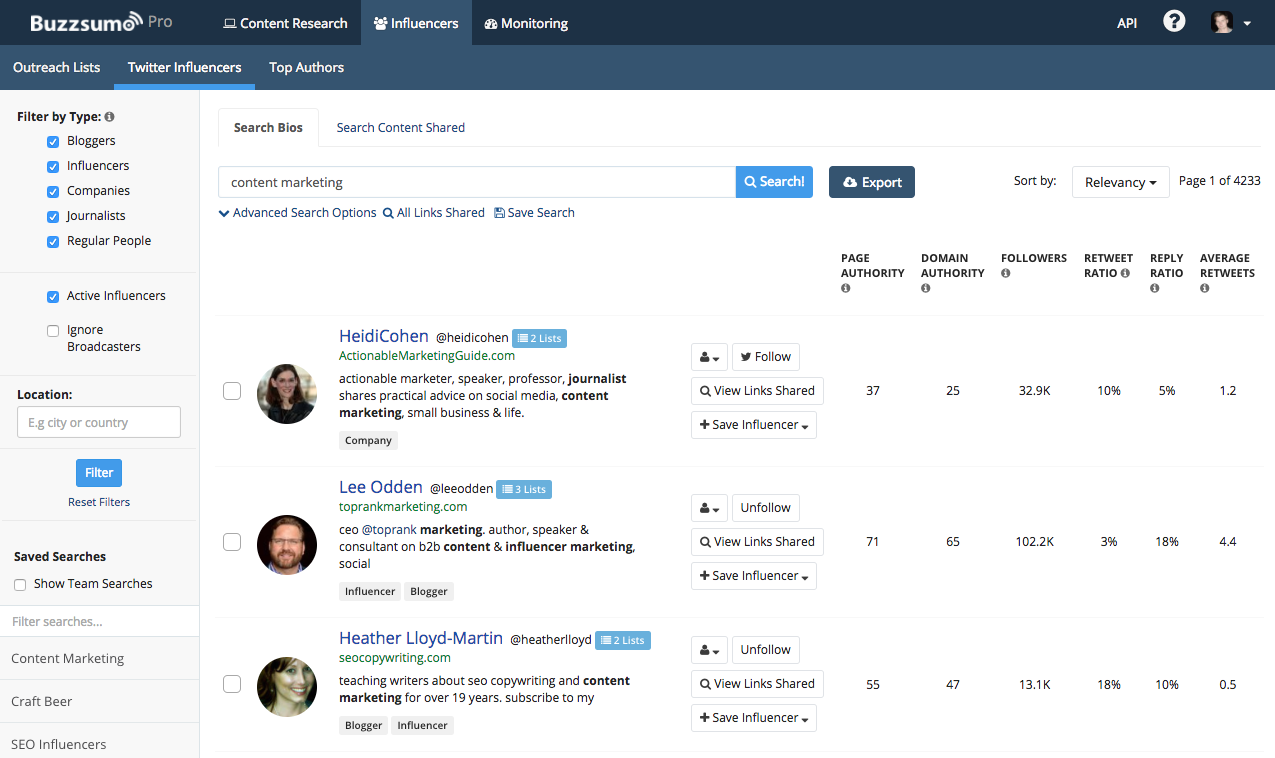The image size is (1275, 758).
Task: Click the Followers column info icon
Action: point(1006,273)
